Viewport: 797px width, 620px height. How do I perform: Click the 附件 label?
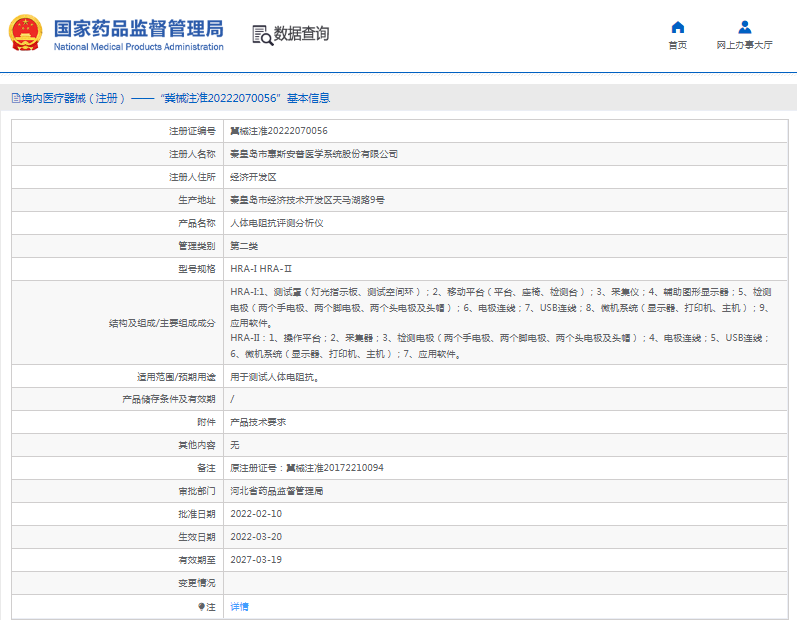click(206, 422)
